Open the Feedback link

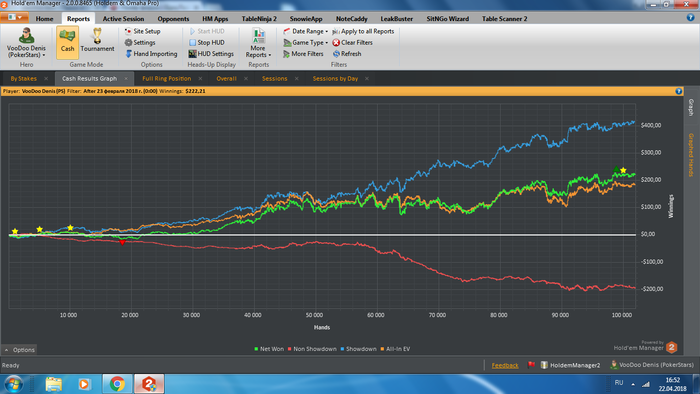(x=505, y=365)
